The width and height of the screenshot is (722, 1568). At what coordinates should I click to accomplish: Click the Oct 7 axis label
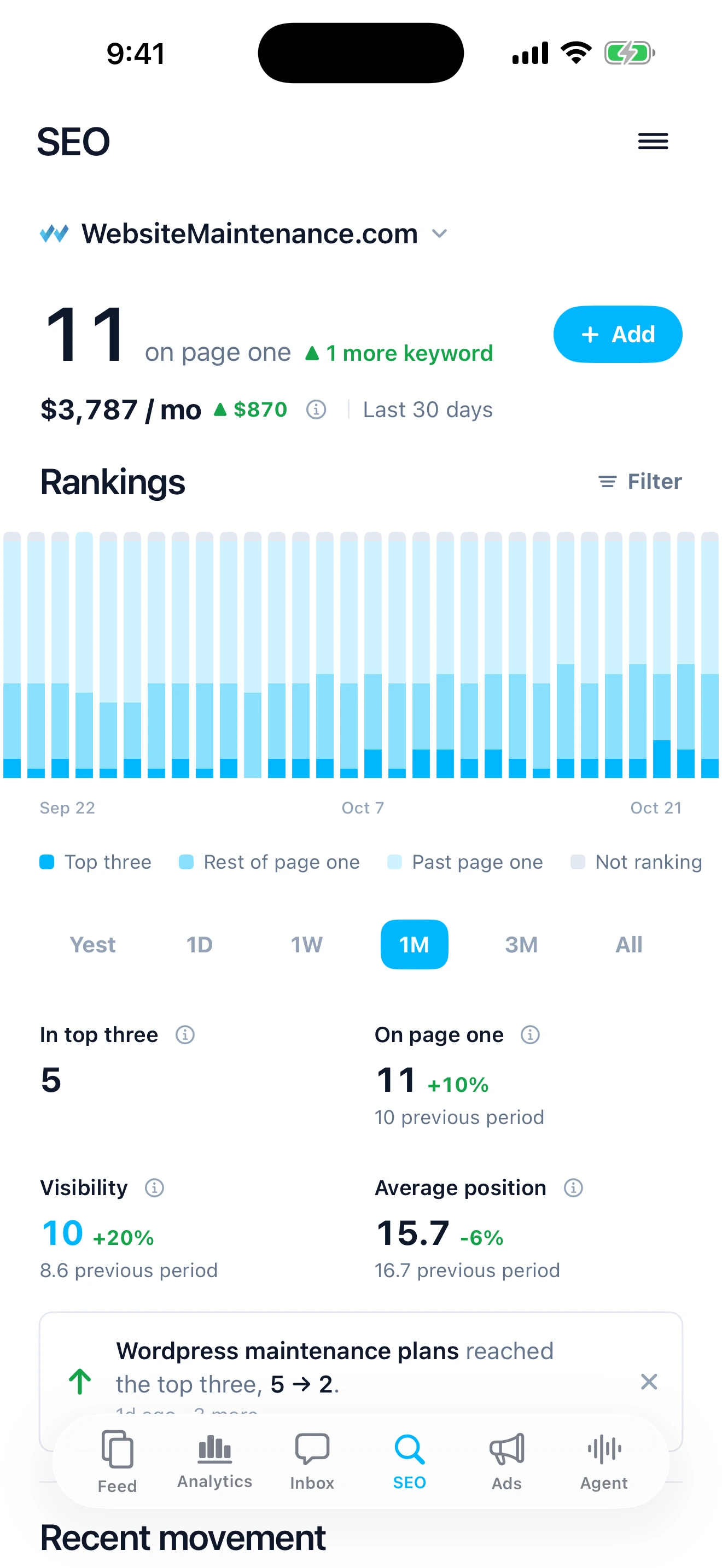click(x=363, y=808)
